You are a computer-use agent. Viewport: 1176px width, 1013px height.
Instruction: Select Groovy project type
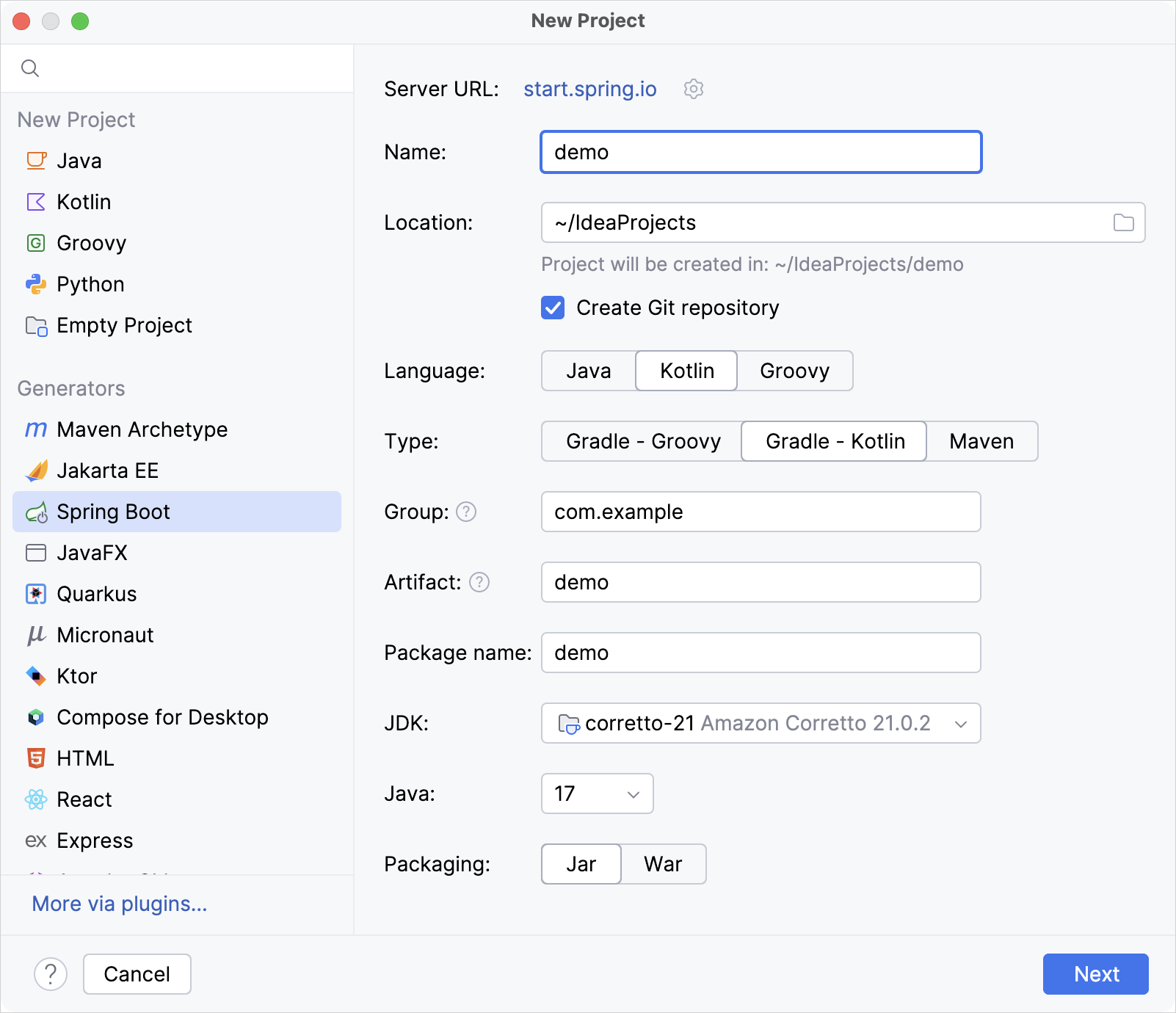click(x=177, y=243)
